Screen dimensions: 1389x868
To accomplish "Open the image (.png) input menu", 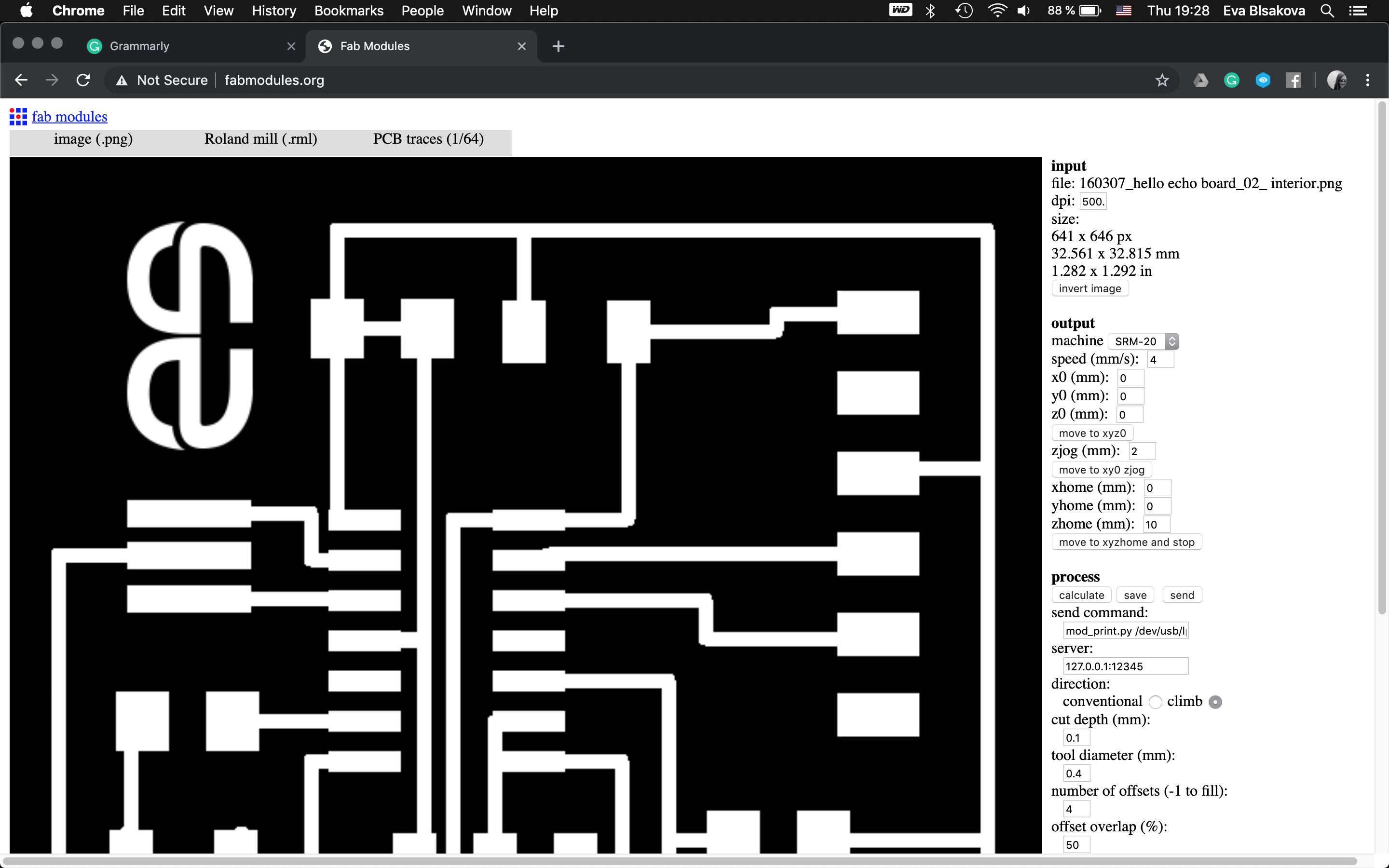I will [x=93, y=139].
